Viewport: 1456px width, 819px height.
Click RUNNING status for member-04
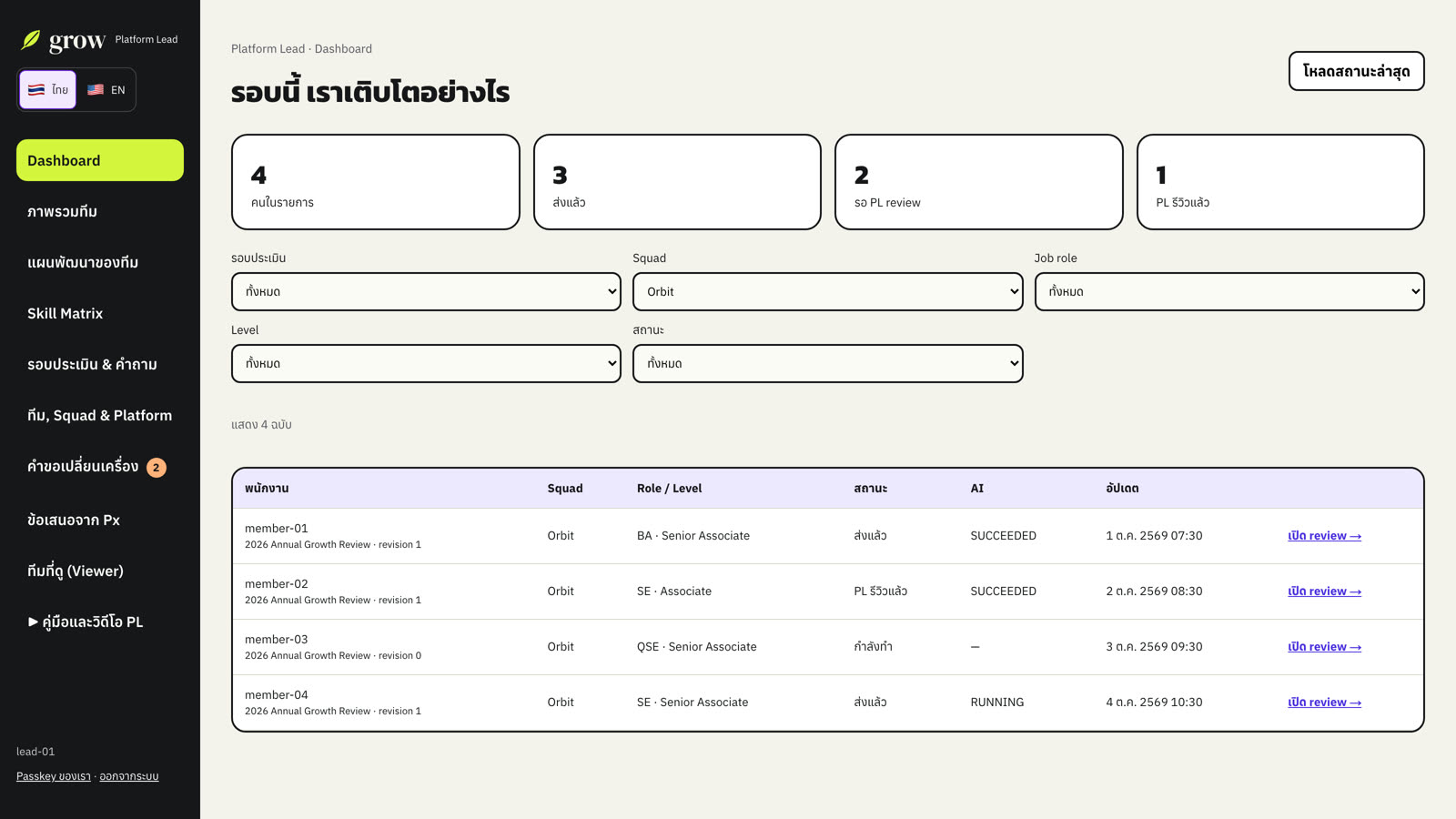pos(997,703)
